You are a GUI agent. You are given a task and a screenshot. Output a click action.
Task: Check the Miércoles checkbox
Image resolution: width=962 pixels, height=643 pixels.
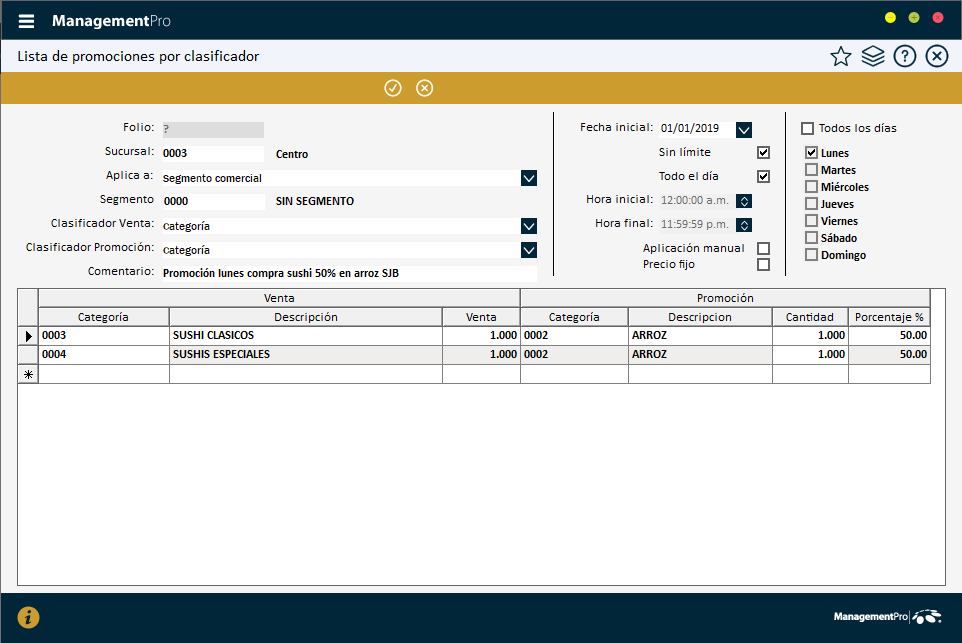pyautogui.click(x=811, y=187)
